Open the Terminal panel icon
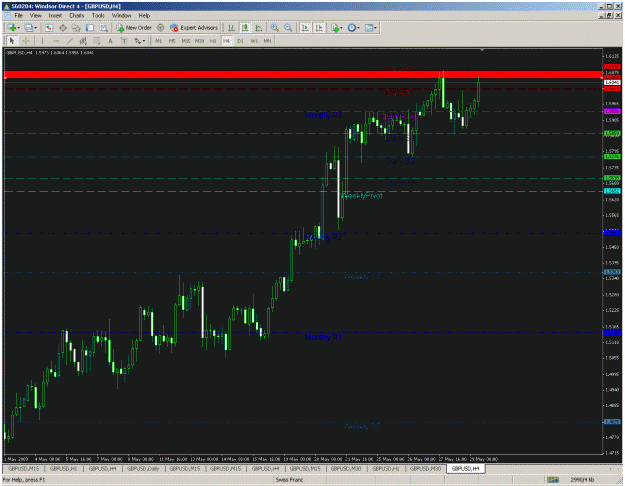 pyautogui.click(x=90, y=28)
